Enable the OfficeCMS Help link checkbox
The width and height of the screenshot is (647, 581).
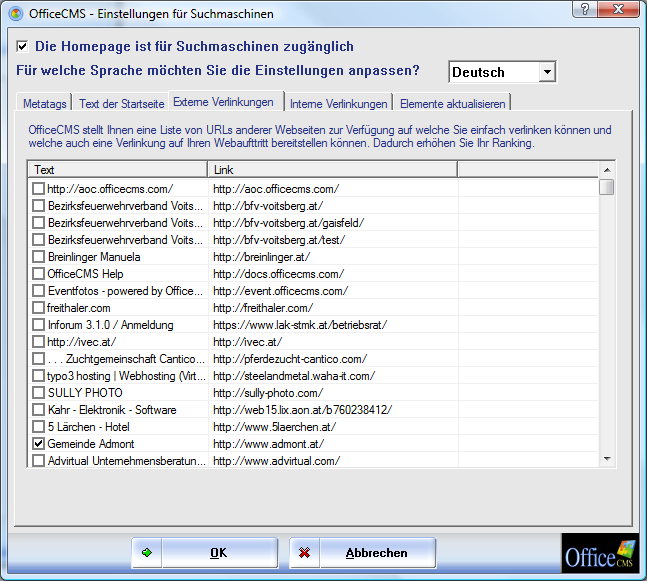[x=38, y=274]
